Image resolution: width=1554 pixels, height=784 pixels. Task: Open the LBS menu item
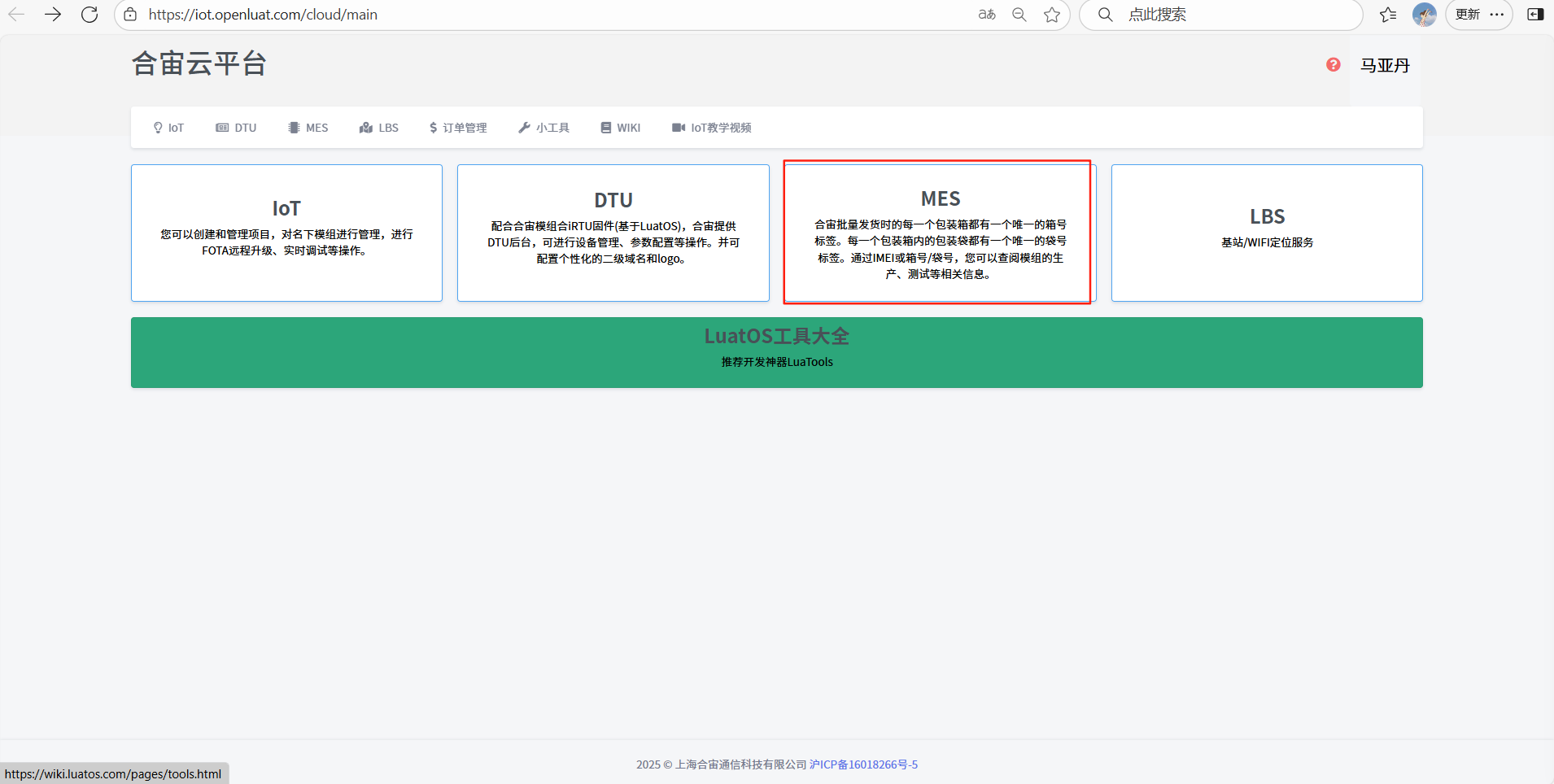pyautogui.click(x=379, y=128)
